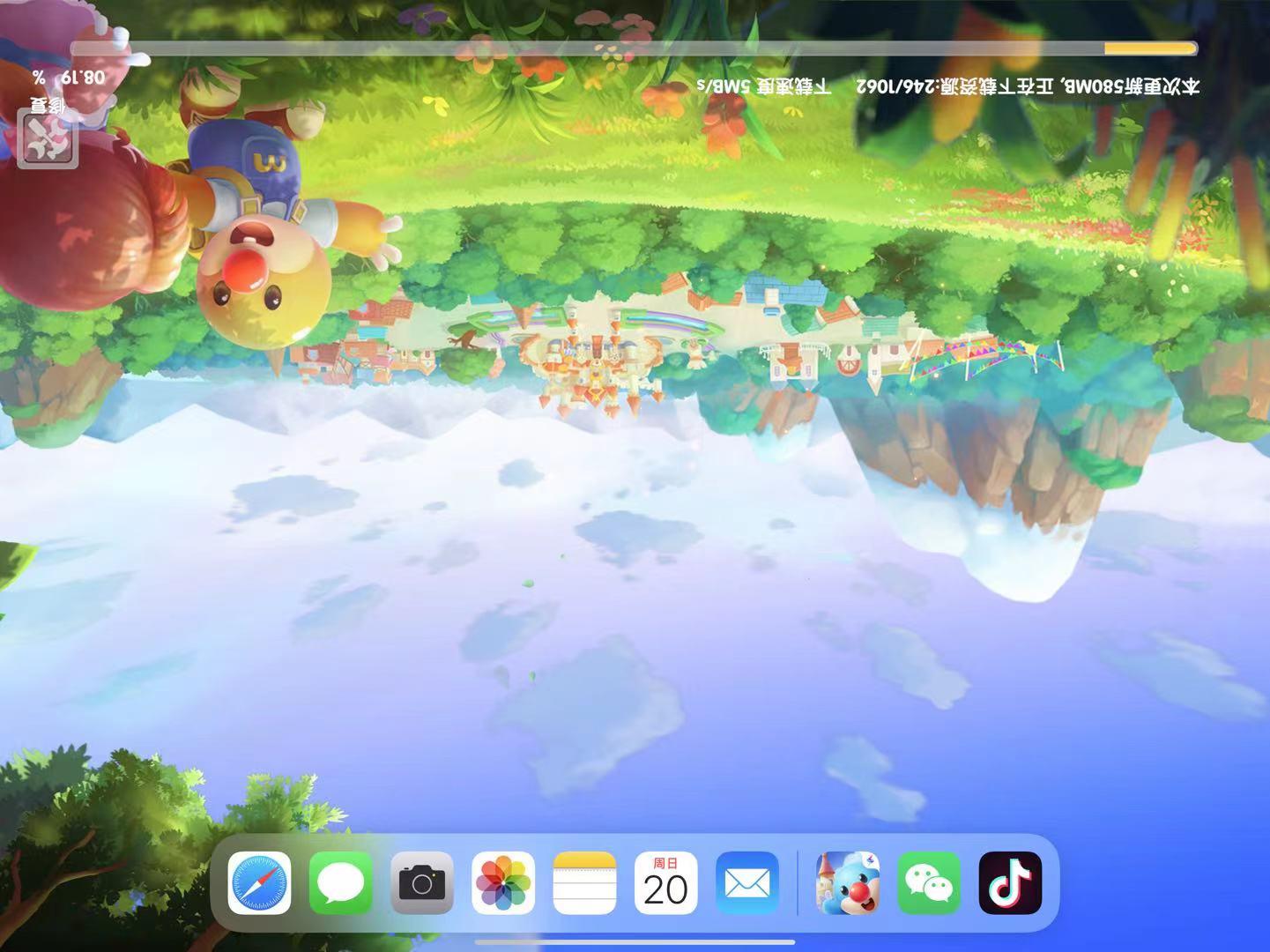
Task: Open Safari from the dock
Action: (x=259, y=882)
